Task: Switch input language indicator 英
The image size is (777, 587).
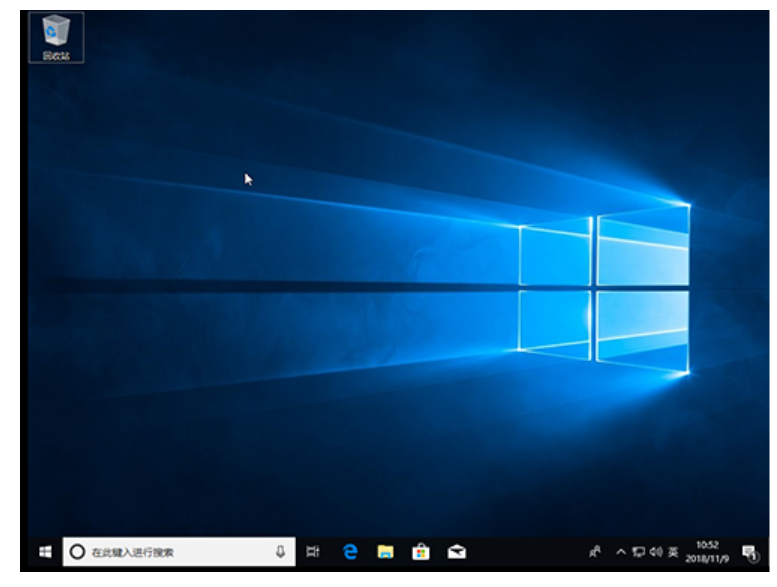Action: 673,552
